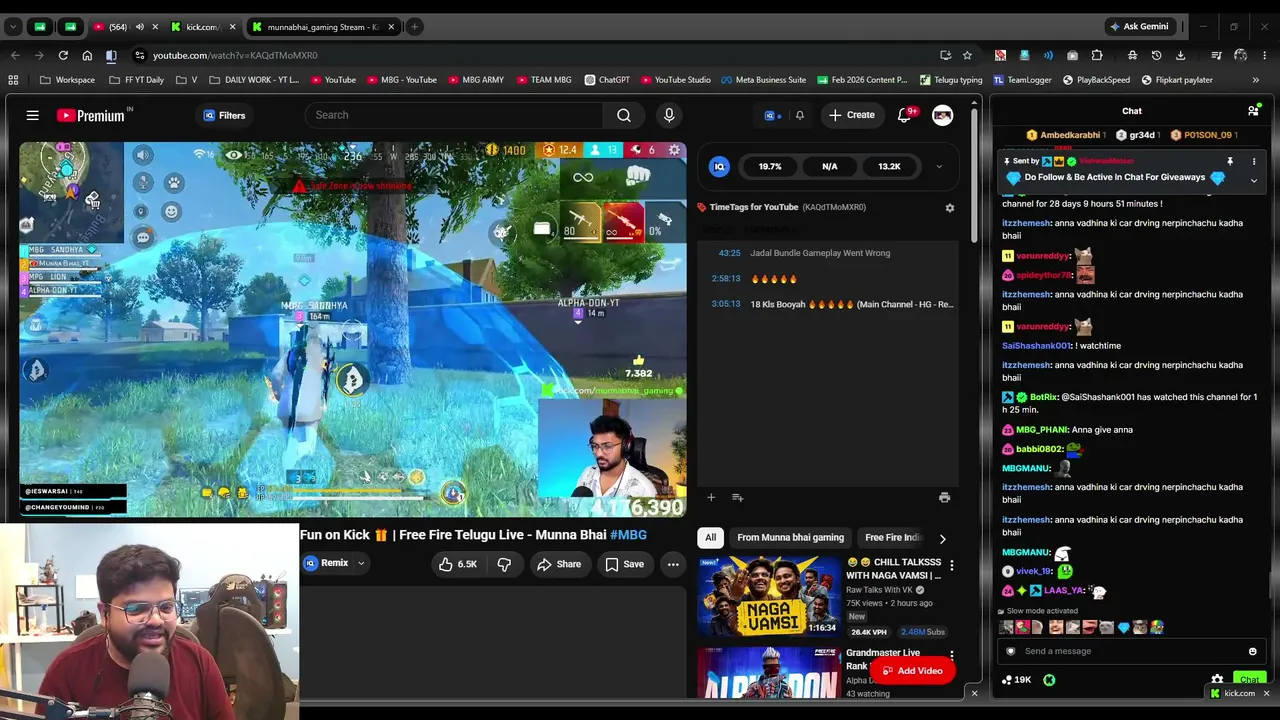Reload the browser page

pos(63,55)
